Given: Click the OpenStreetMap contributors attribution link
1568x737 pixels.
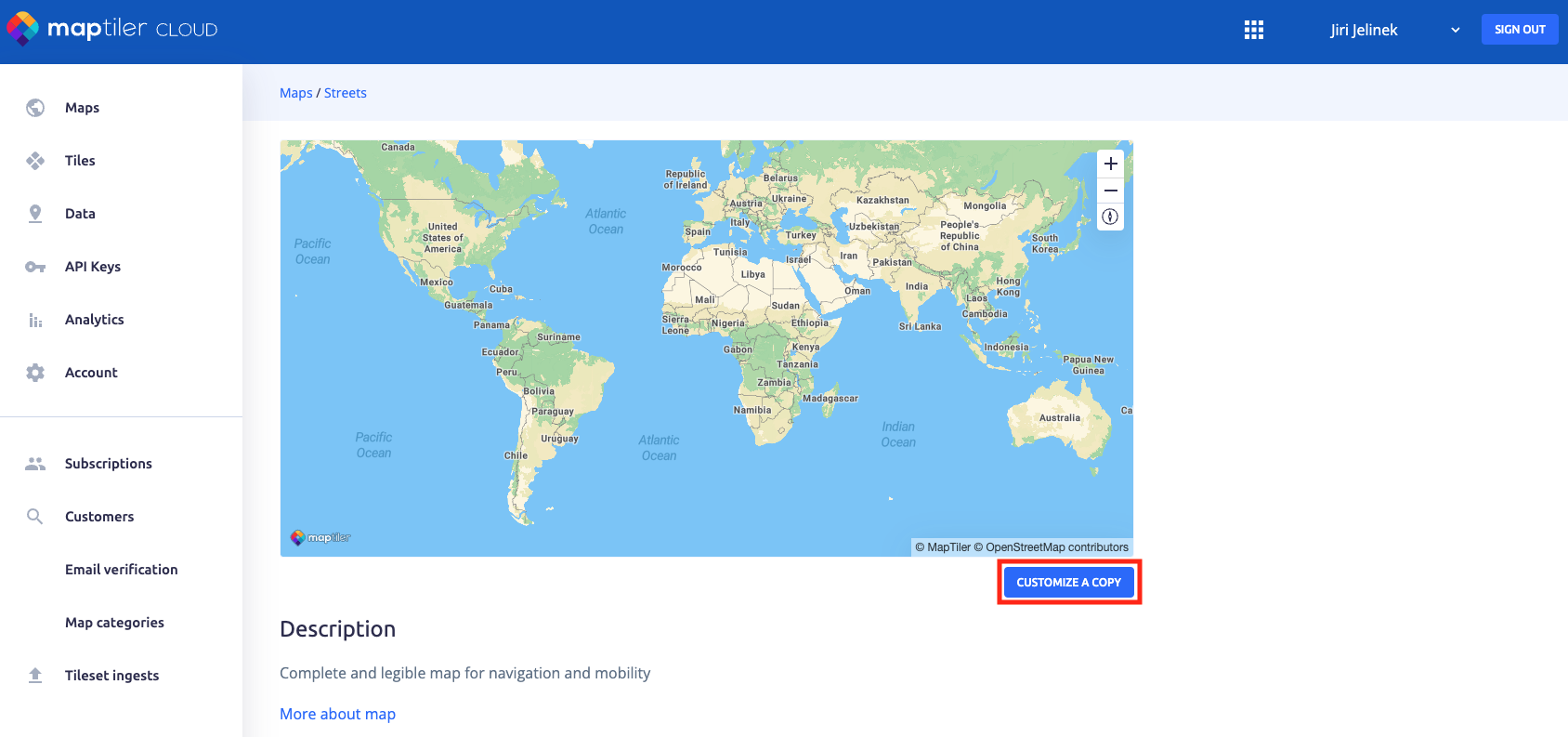Looking at the screenshot, I should click(1051, 547).
